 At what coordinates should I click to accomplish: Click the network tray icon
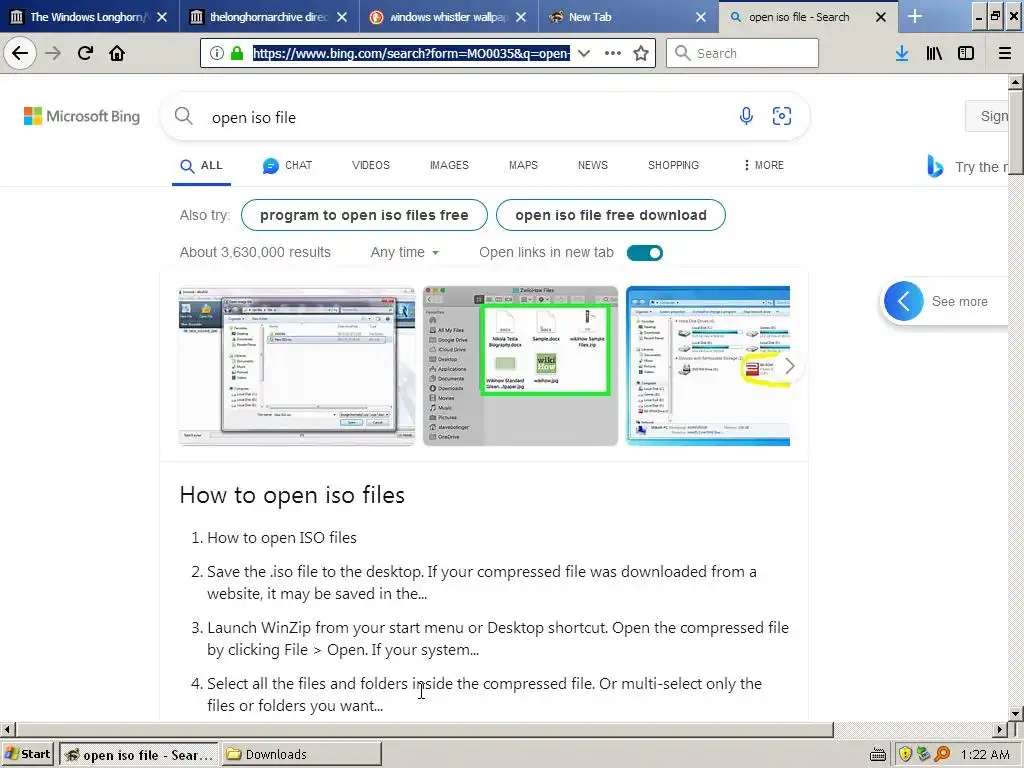[923, 754]
